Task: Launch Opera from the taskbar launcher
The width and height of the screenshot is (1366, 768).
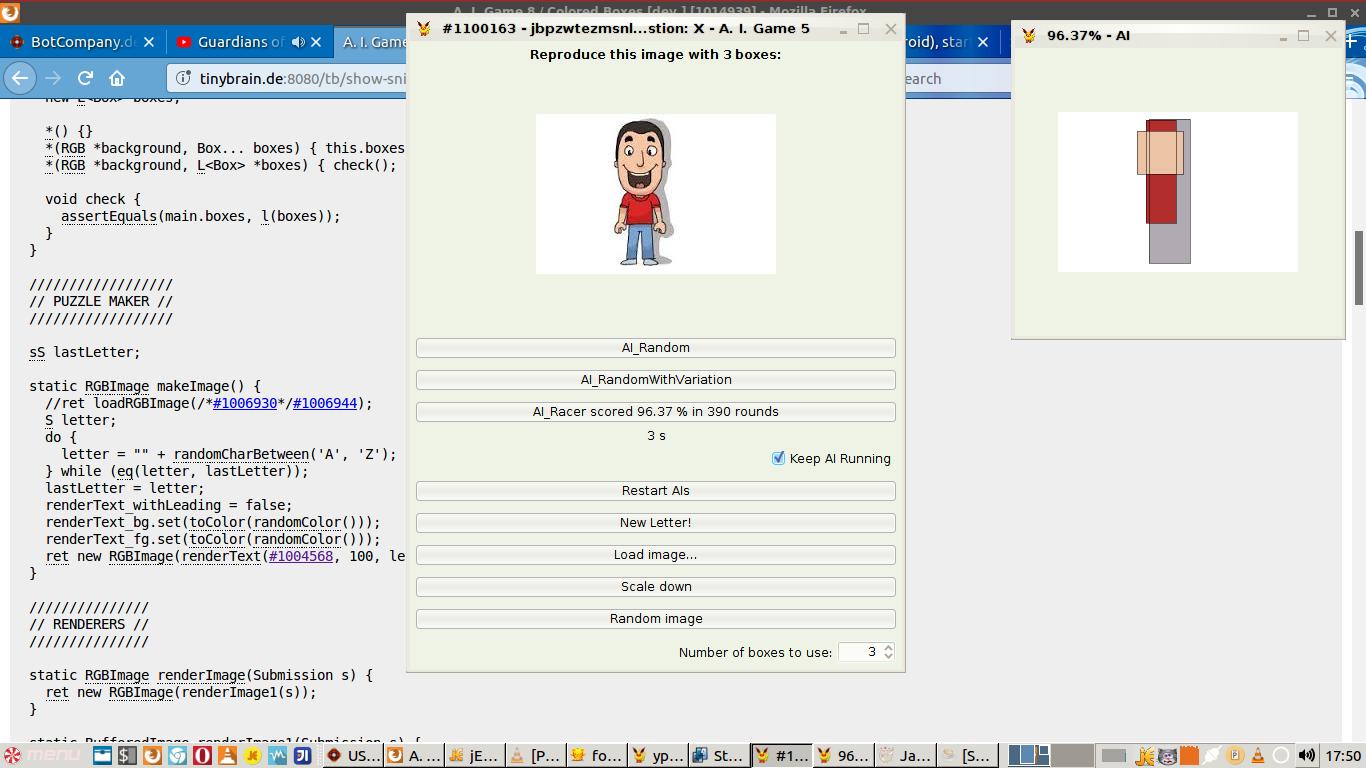Action: click(x=202, y=756)
